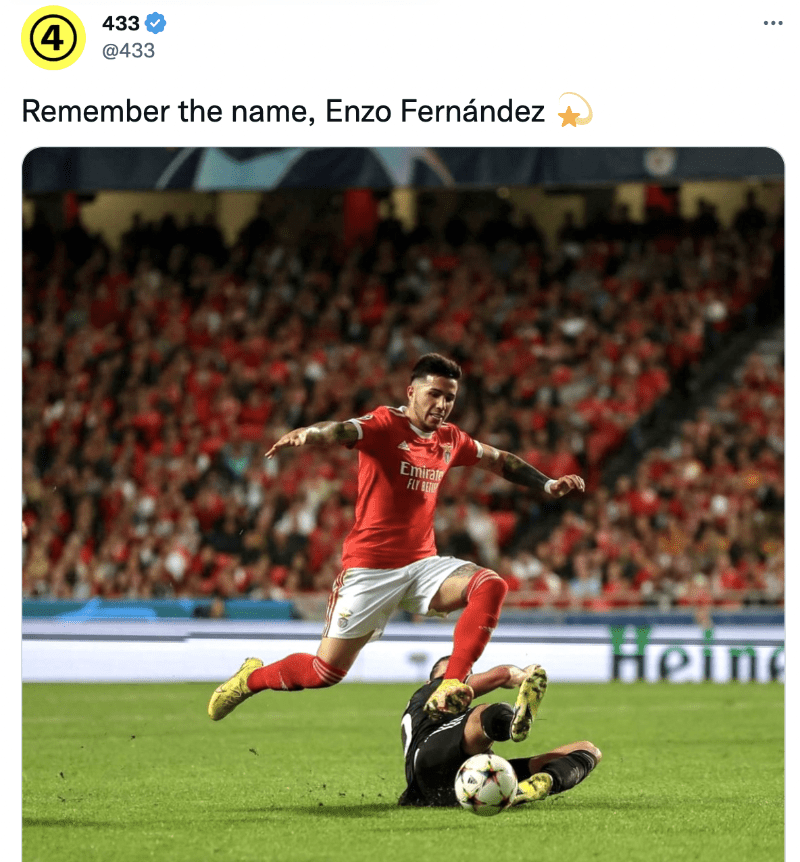Click the soccer ball in the photo

[485, 784]
